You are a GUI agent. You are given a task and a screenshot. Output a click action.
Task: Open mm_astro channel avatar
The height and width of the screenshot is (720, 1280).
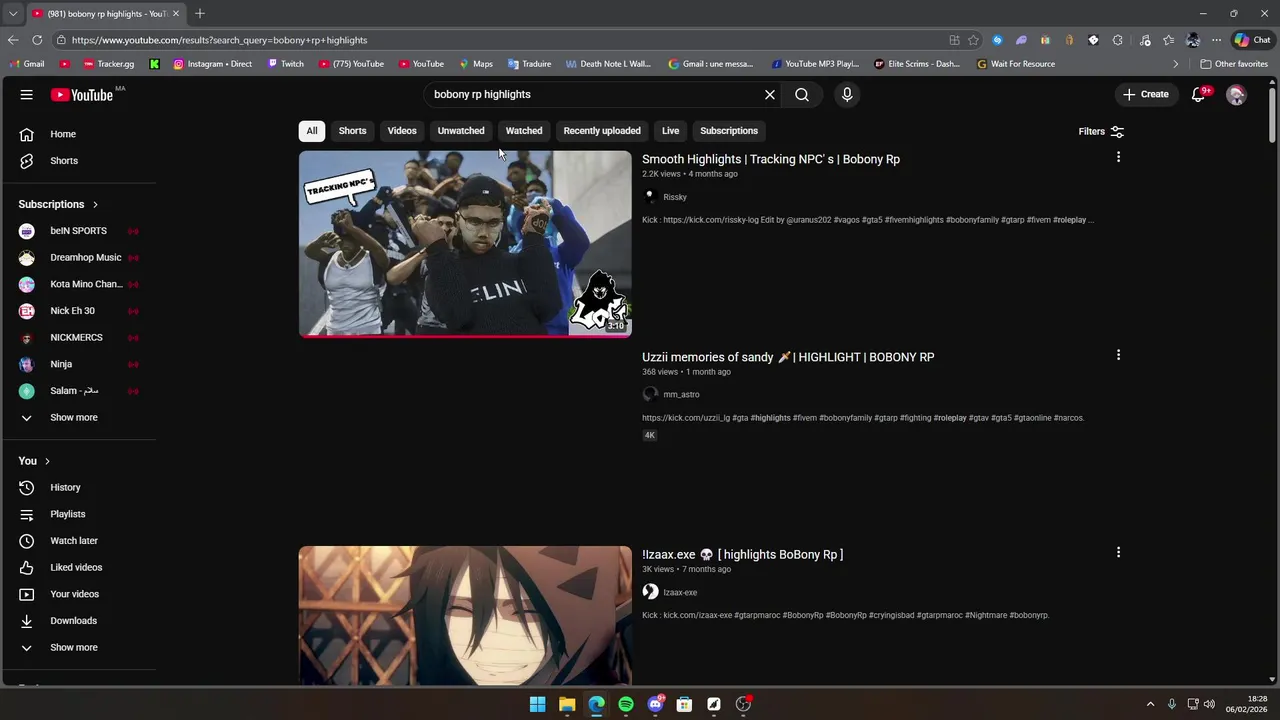click(x=650, y=394)
